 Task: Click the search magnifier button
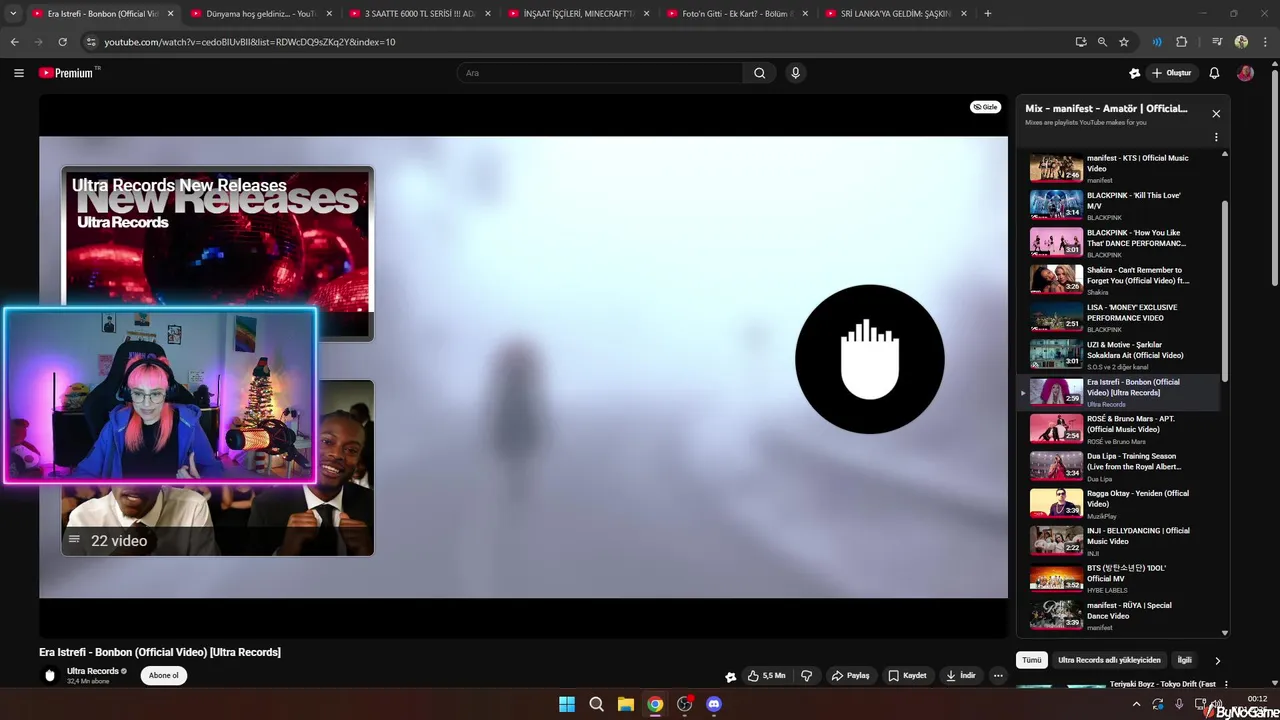point(759,73)
